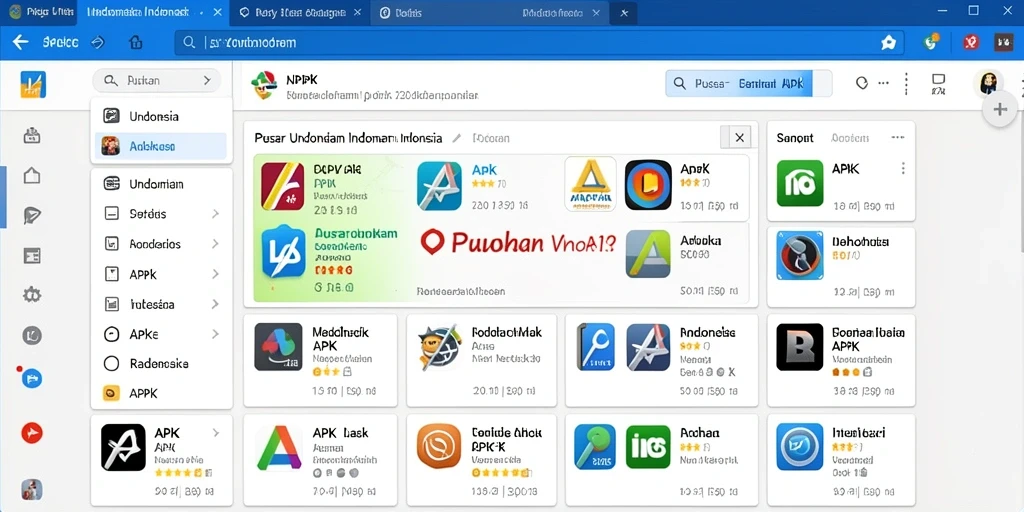Click the red round icon in the left sidebar

point(32,432)
